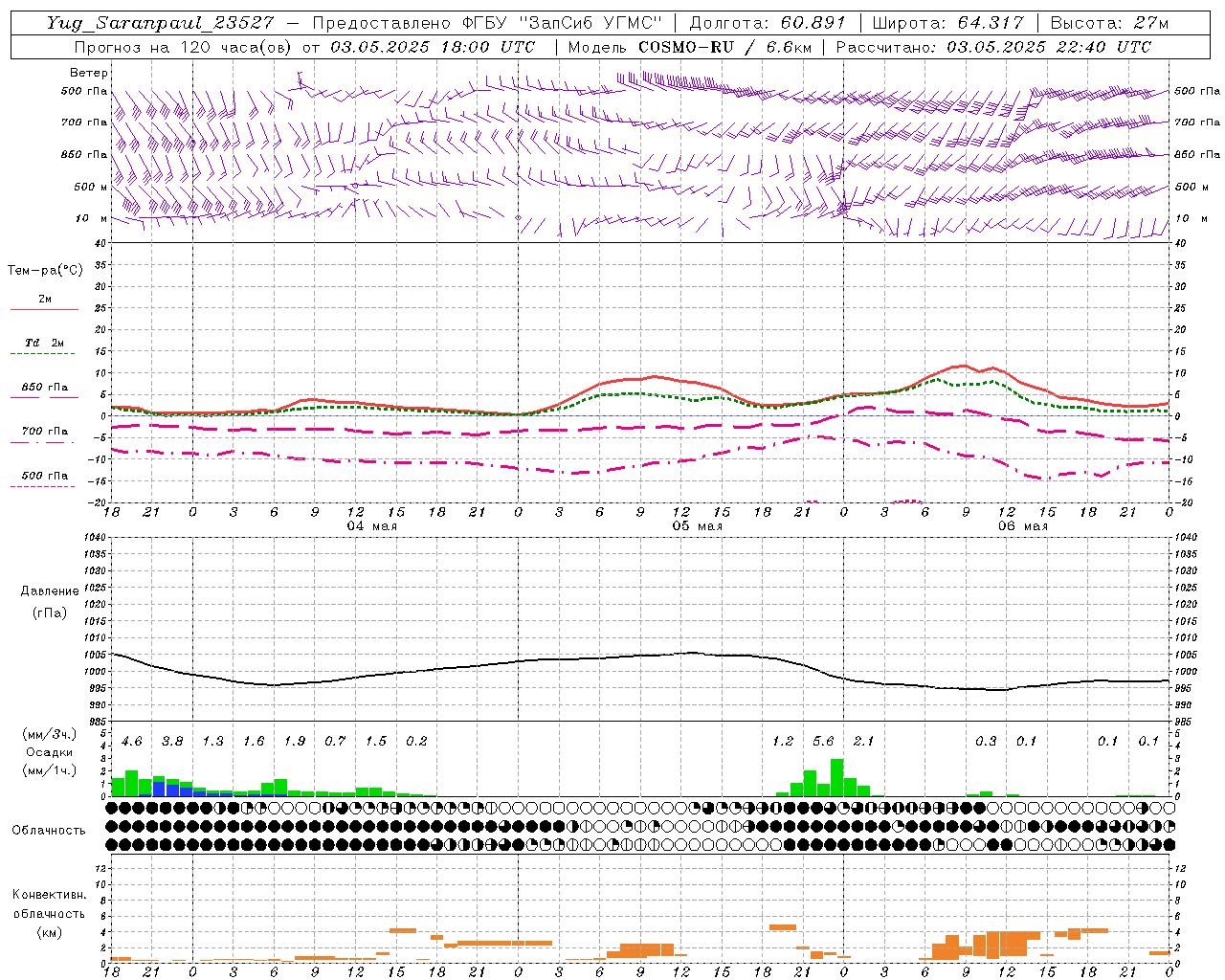
Task: Select the 1.9 precipitation total
Action: click(x=295, y=741)
